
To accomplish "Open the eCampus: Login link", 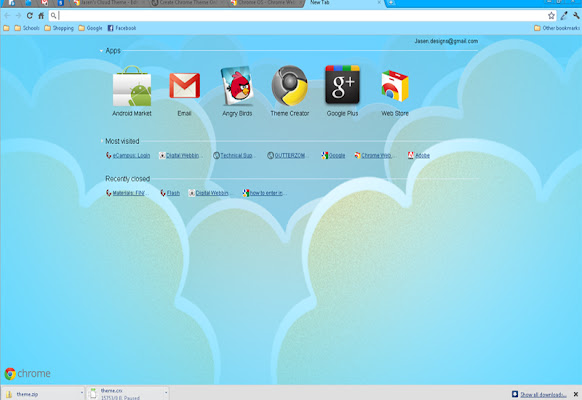I will (128, 155).
